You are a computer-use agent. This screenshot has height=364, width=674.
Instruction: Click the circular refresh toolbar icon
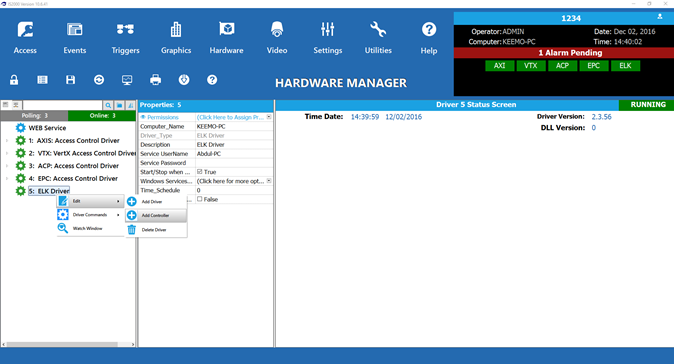(99, 80)
